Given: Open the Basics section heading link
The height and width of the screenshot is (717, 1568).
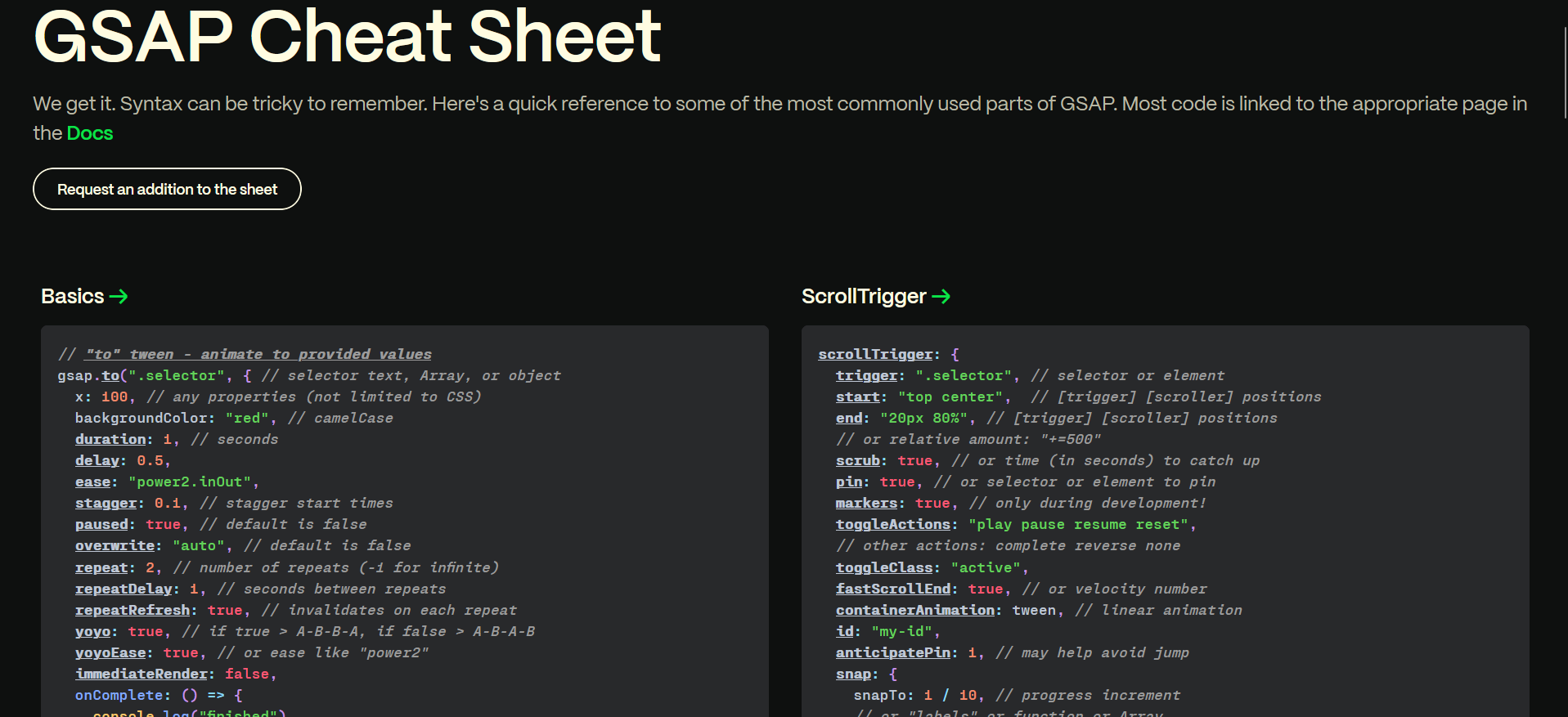Looking at the screenshot, I should [x=73, y=296].
